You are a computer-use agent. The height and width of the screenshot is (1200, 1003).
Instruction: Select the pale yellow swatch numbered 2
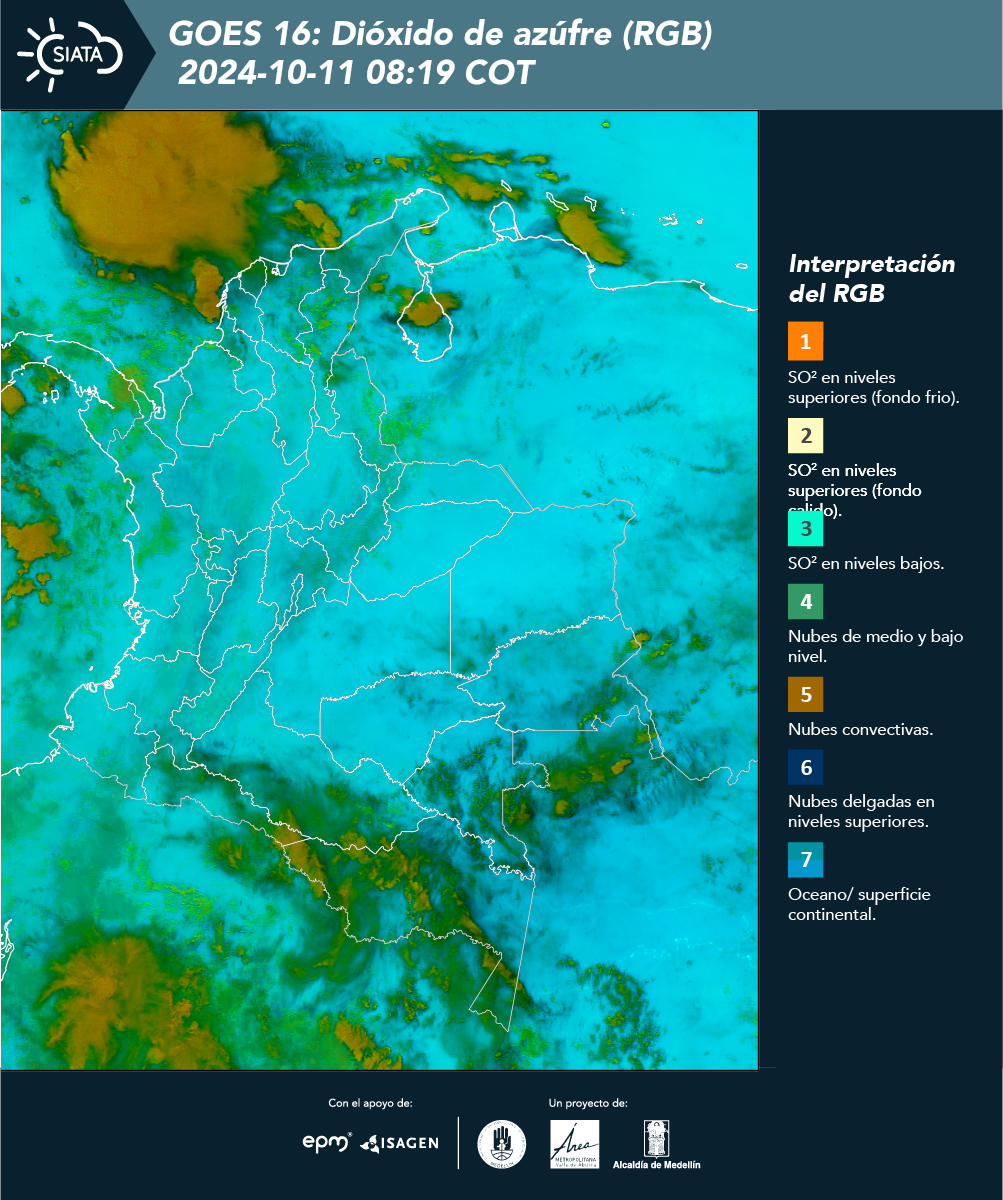click(x=805, y=436)
